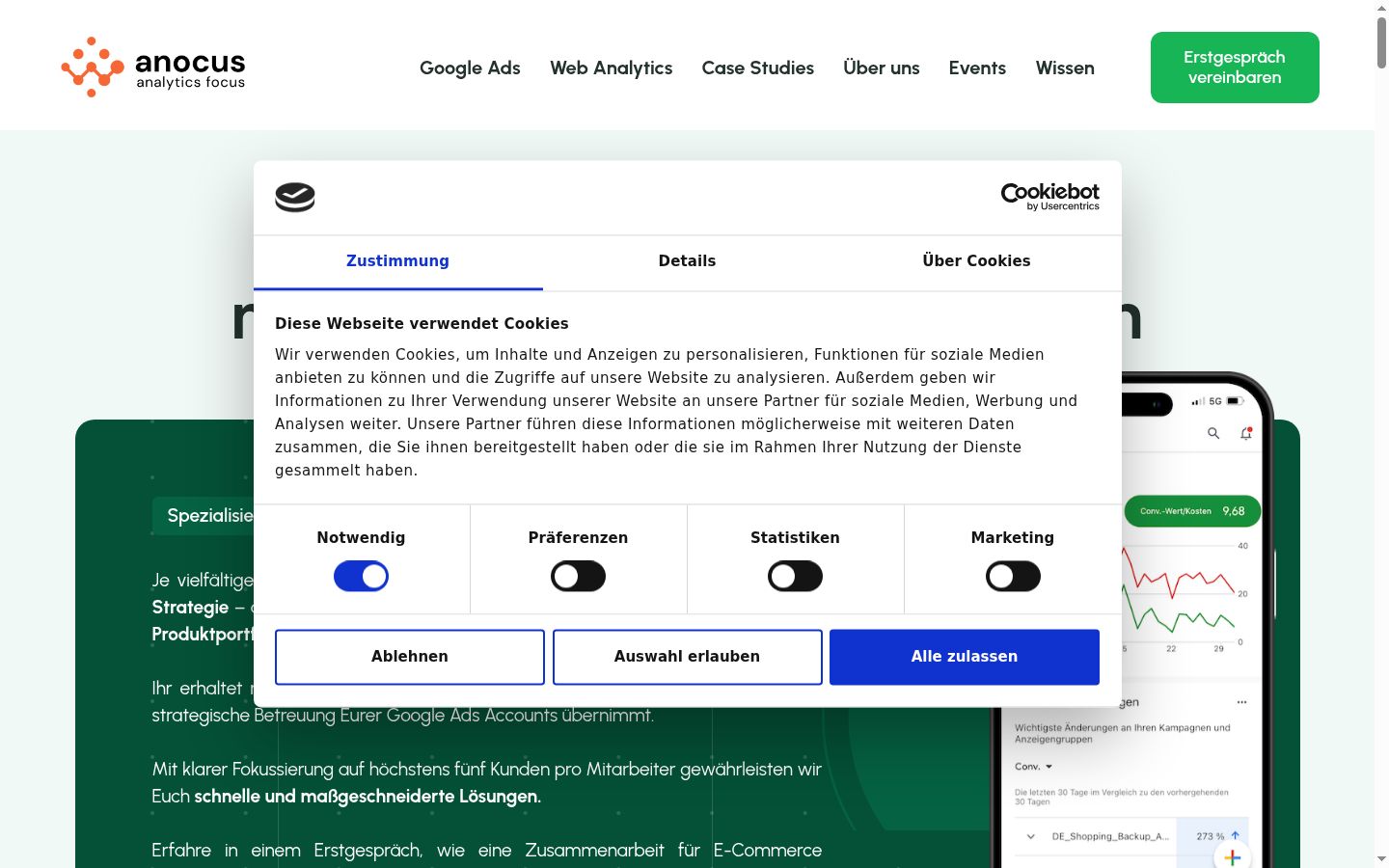Toggle the Notwendig cookie switch

(361, 577)
